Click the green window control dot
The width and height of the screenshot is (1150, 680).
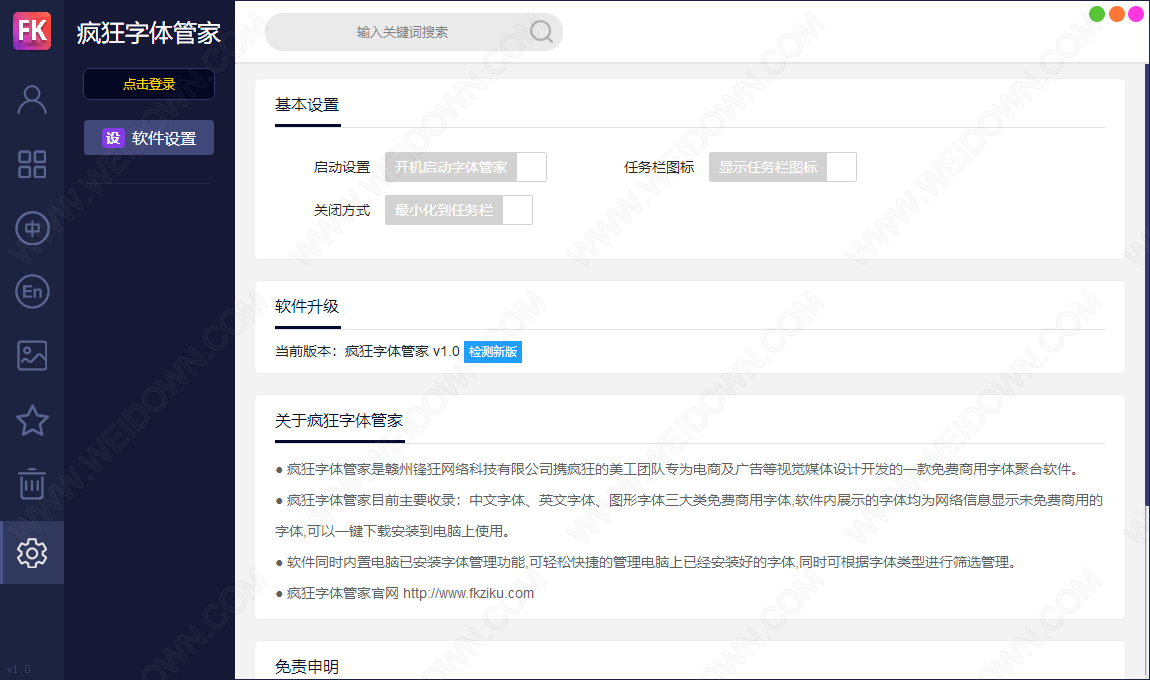[1097, 14]
